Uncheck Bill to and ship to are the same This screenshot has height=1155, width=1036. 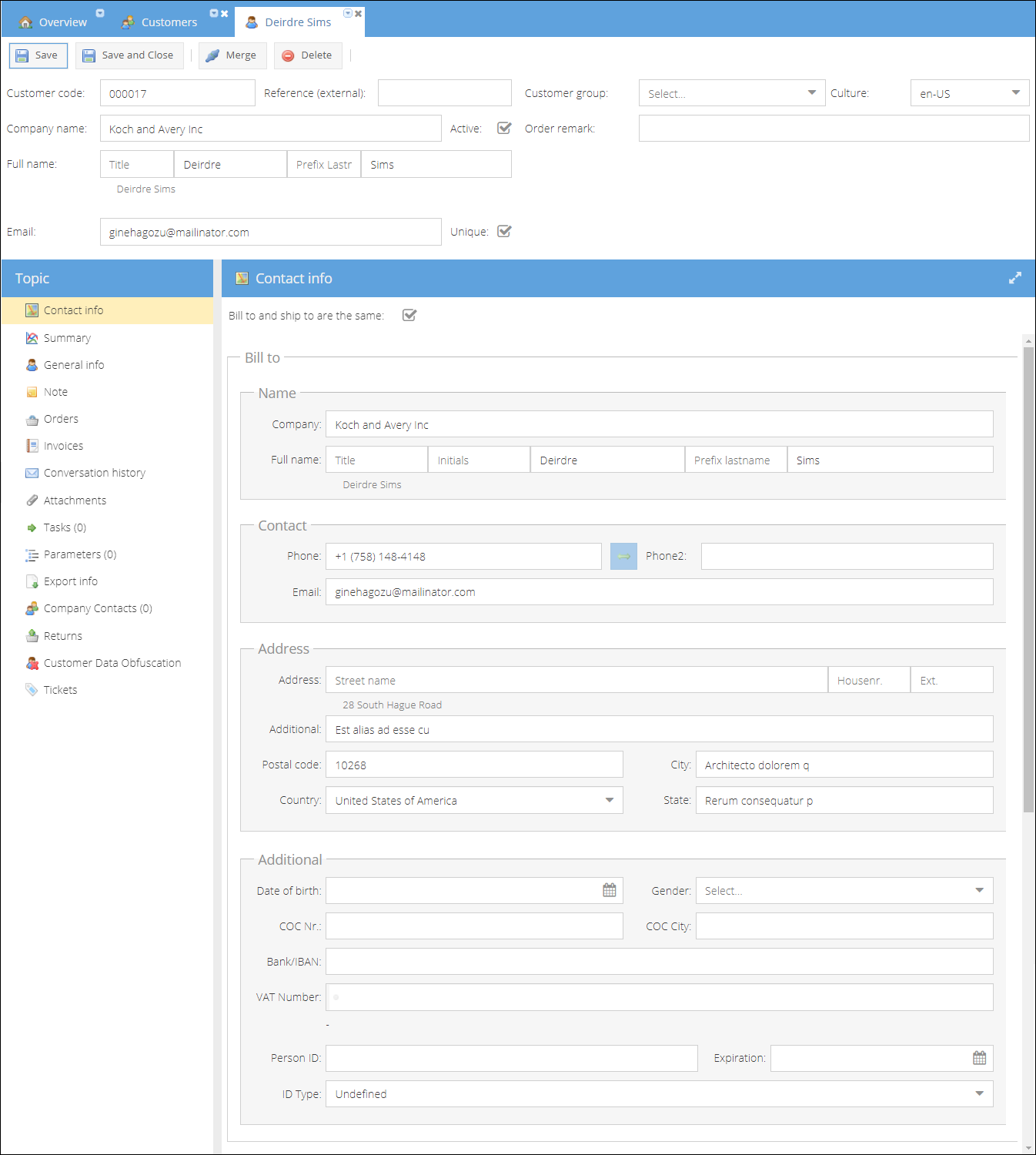409,315
